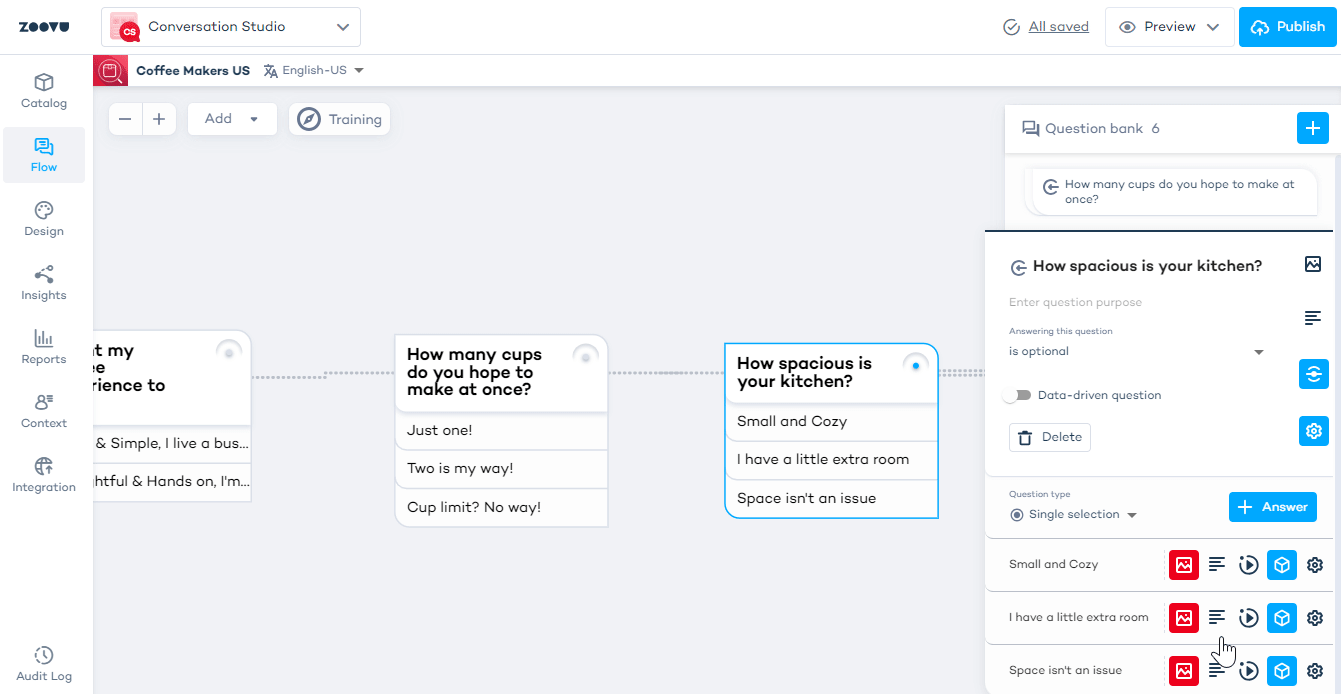The height and width of the screenshot is (694, 1341).
Task: Select the radio on How spacious is your kitchen node
Action: [x=915, y=366]
